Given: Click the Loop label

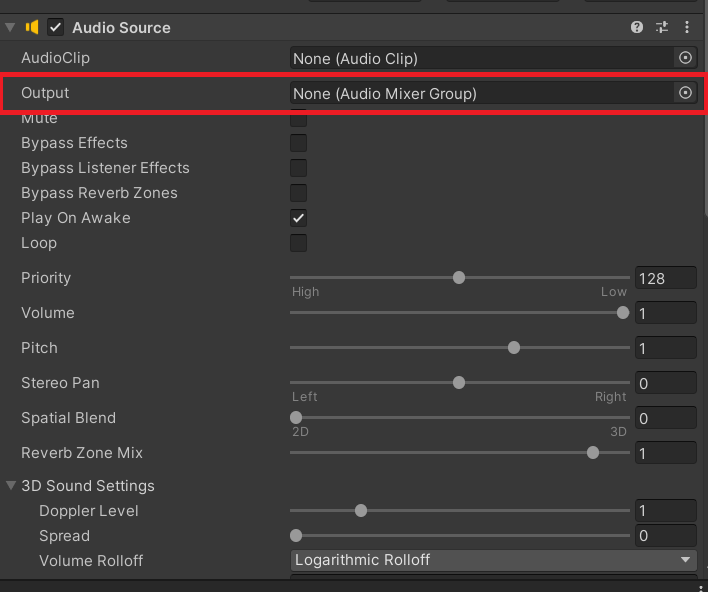Looking at the screenshot, I should [x=39, y=243].
